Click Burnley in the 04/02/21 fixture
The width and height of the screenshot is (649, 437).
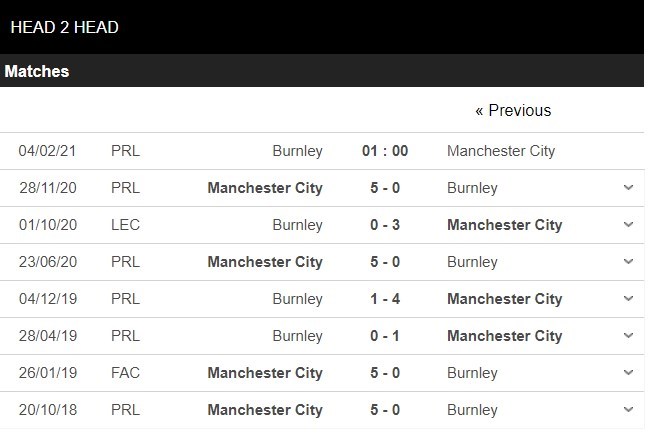tap(297, 151)
